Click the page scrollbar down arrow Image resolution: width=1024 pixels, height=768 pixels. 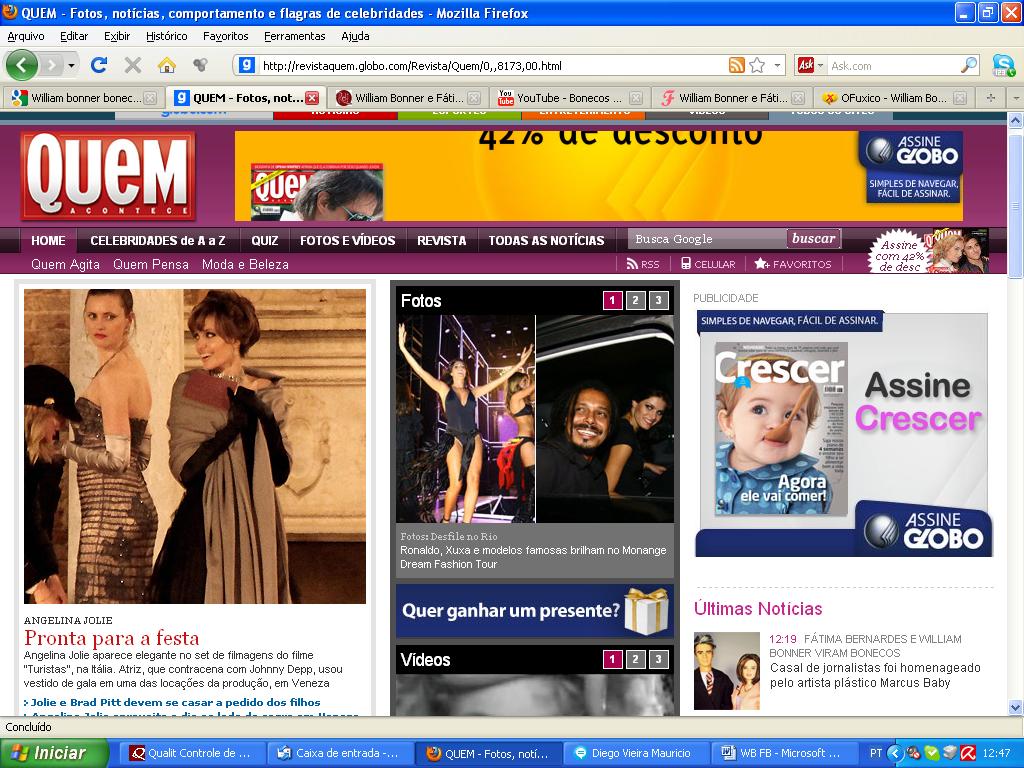coord(1016,707)
